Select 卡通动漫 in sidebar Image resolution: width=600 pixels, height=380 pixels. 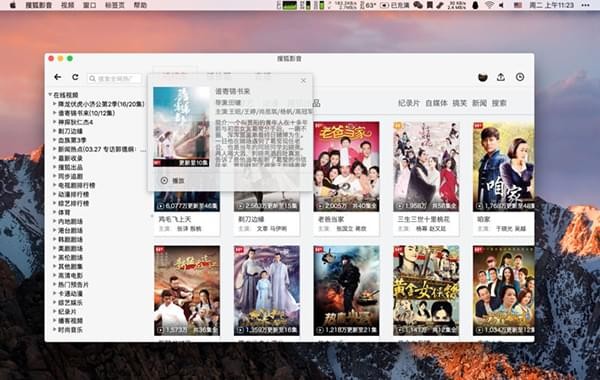coord(70,294)
